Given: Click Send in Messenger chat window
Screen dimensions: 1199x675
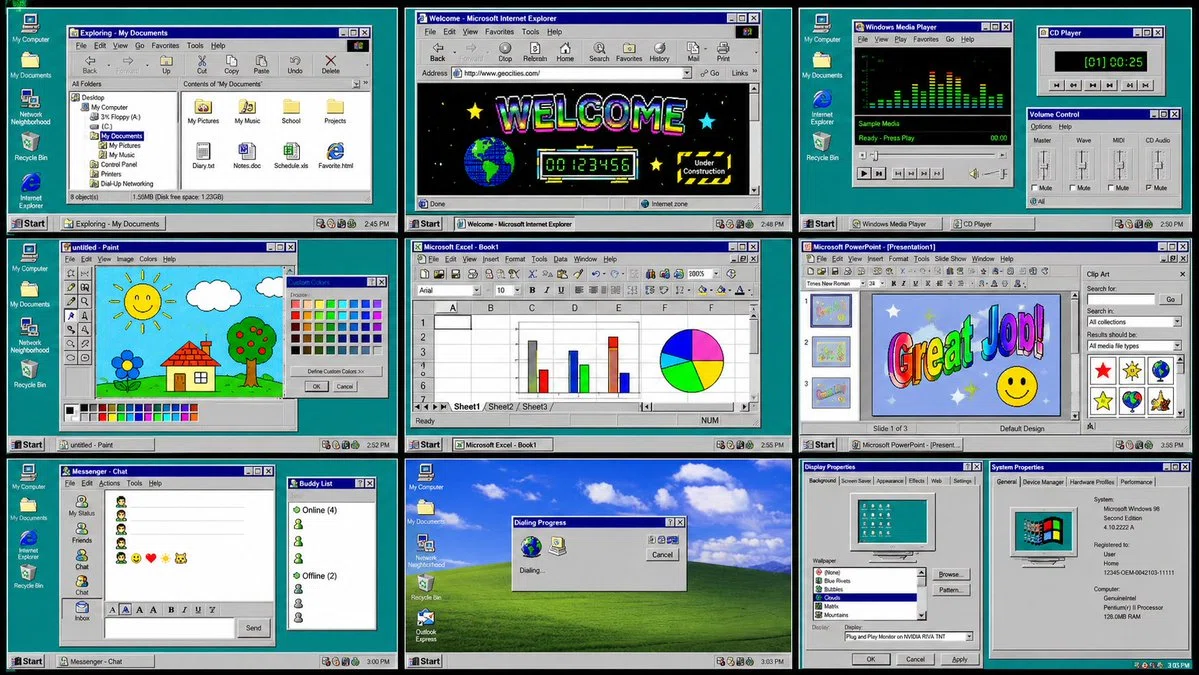Looking at the screenshot, I should [253, 628].
